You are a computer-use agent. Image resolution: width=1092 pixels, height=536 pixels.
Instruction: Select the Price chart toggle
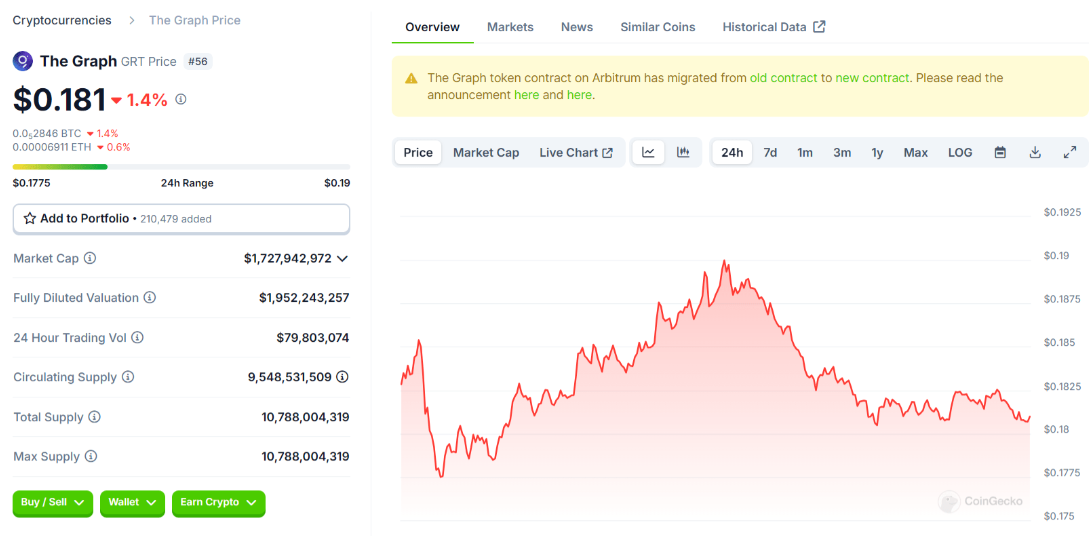click(418, 152)
